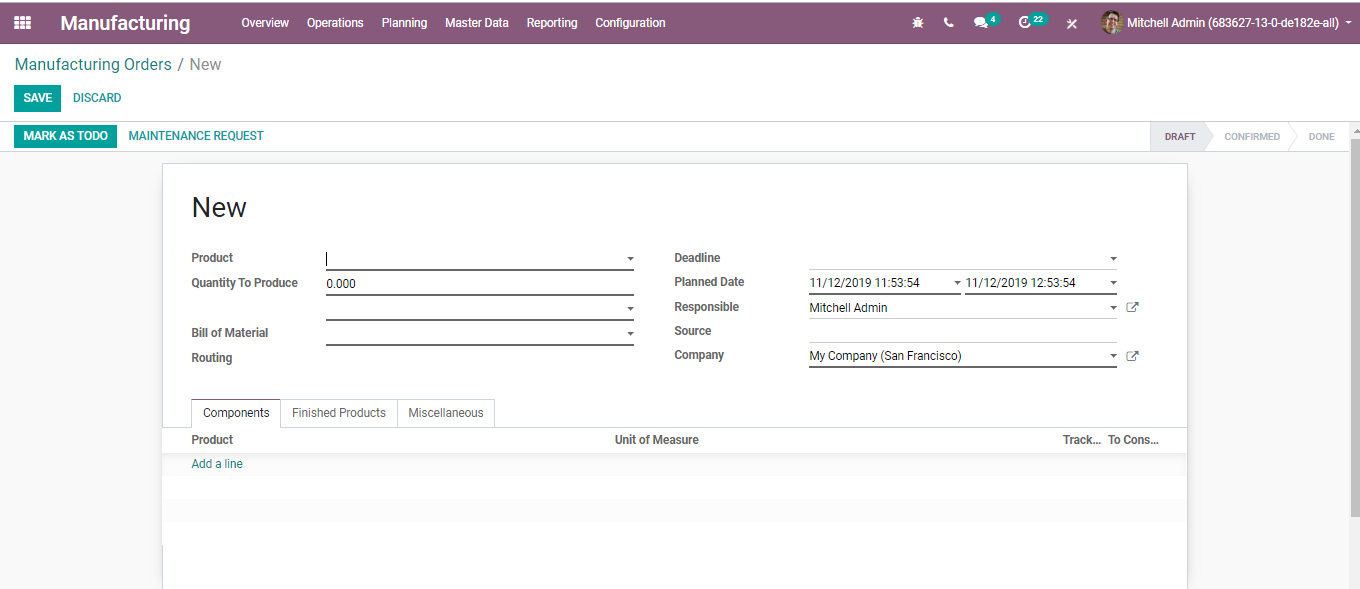
Task: Switch to the Finished Products tab
Action: click(339, 413)
